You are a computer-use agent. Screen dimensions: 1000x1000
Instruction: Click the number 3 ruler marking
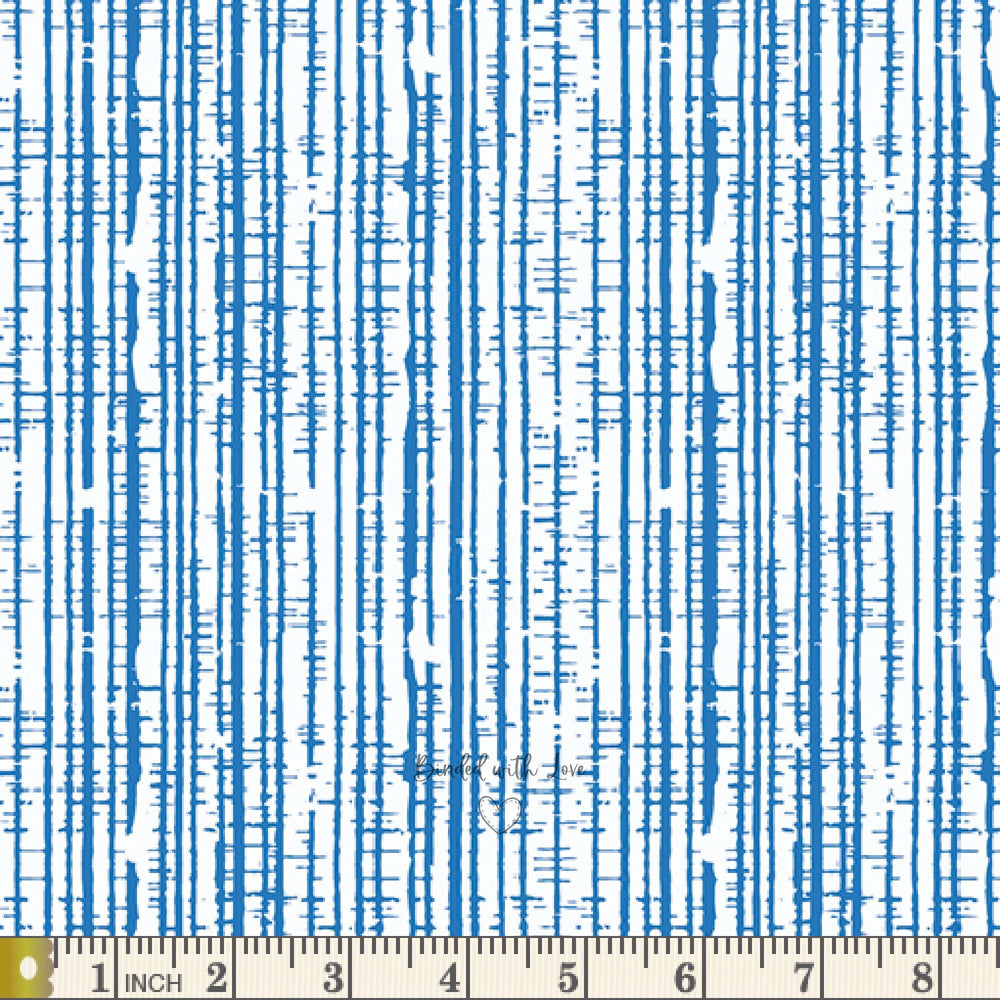[334, 977]
